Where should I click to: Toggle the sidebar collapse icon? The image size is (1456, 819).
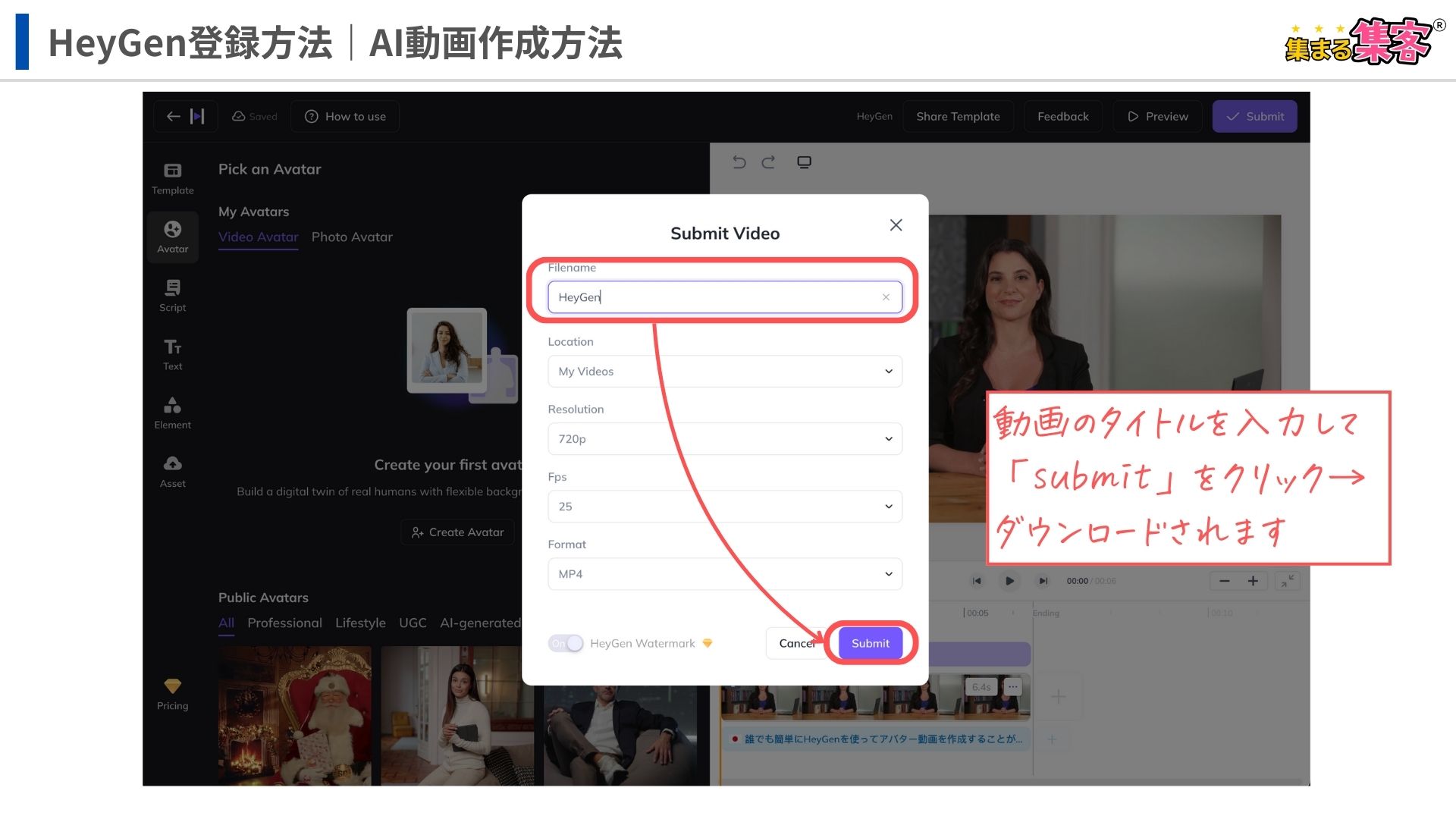click(197, 116)
